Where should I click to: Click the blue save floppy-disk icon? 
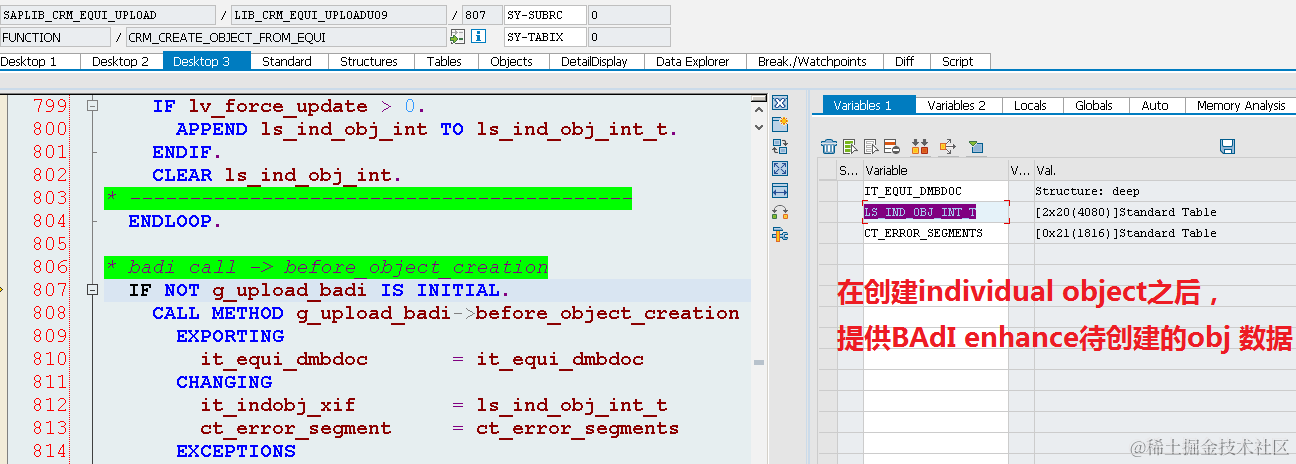click(1228, 147)
